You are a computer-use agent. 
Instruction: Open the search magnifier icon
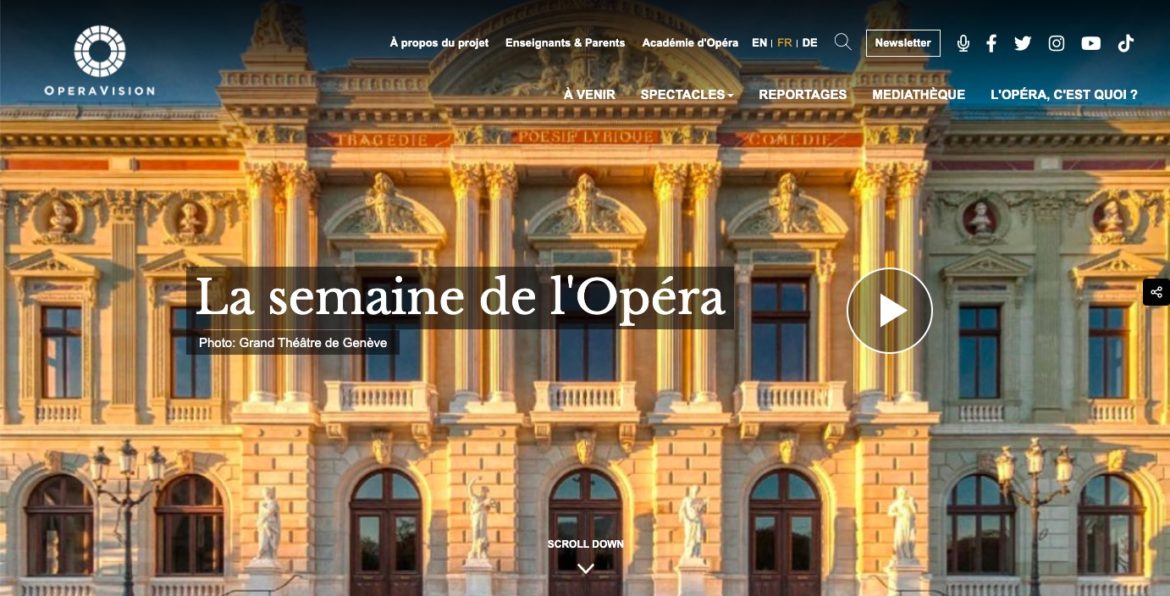pos(842,42)
